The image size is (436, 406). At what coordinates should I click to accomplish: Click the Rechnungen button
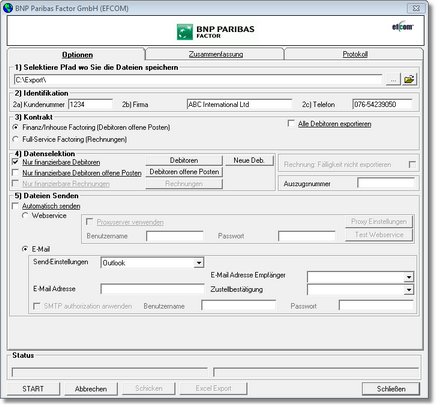pyautogui.click(x=184, y=183)
